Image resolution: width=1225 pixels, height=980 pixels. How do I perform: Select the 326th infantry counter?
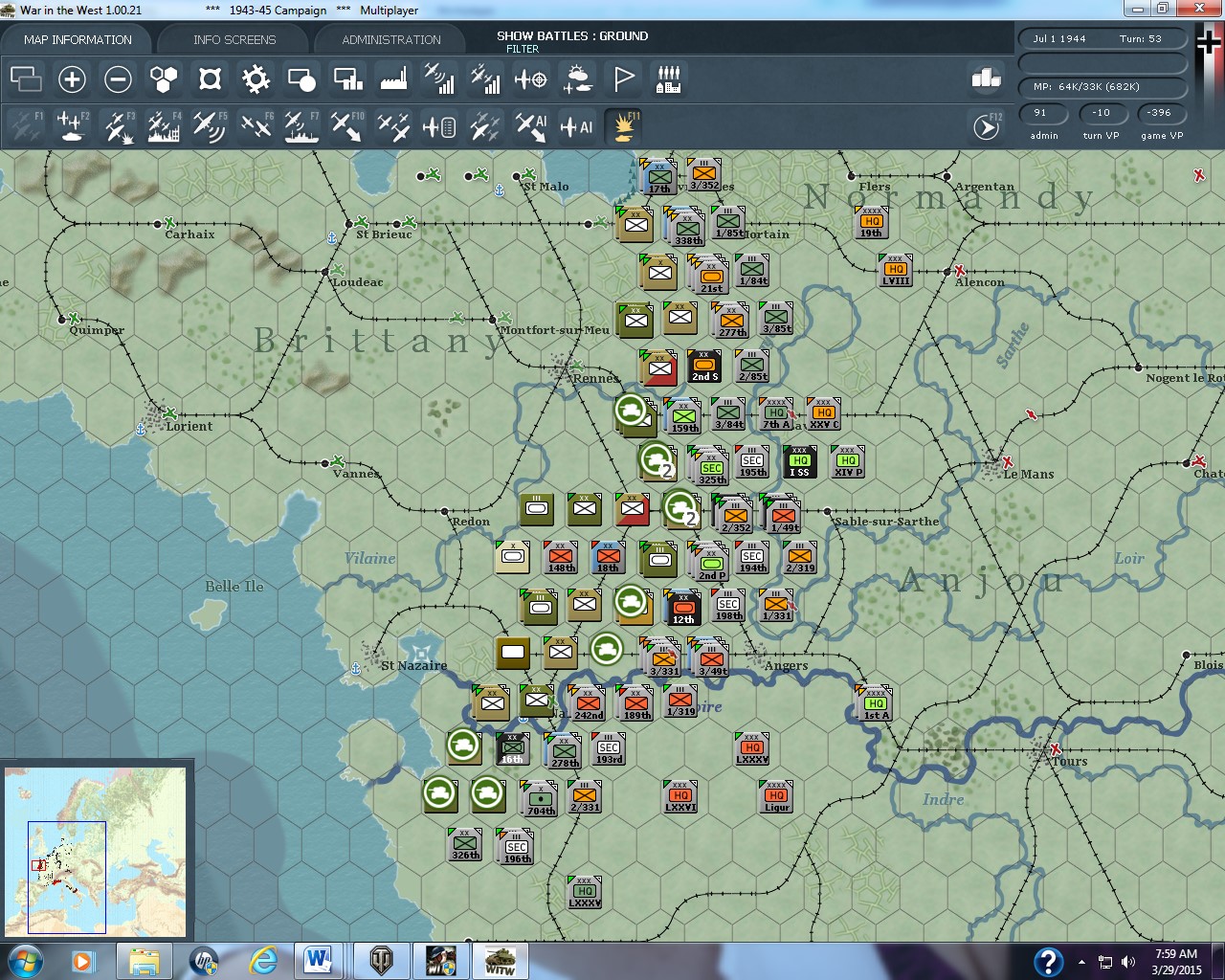coord(465,844)
